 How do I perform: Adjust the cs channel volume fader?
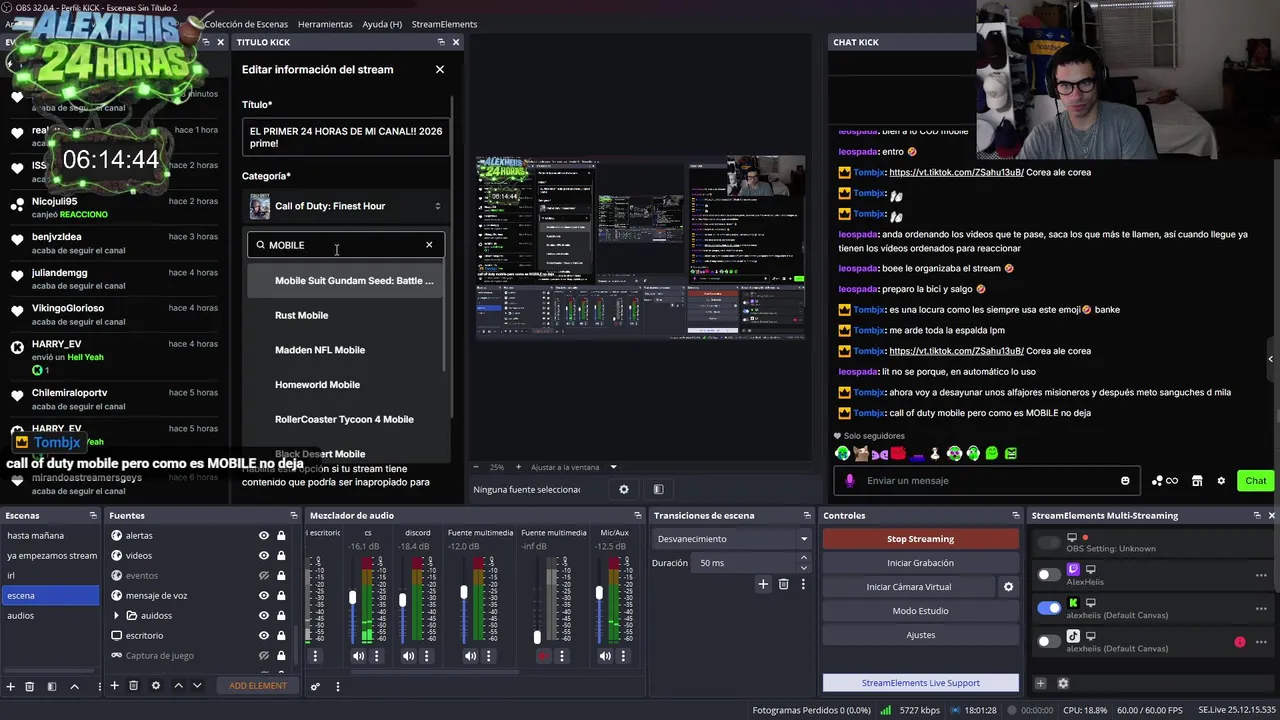coord(352,598)
